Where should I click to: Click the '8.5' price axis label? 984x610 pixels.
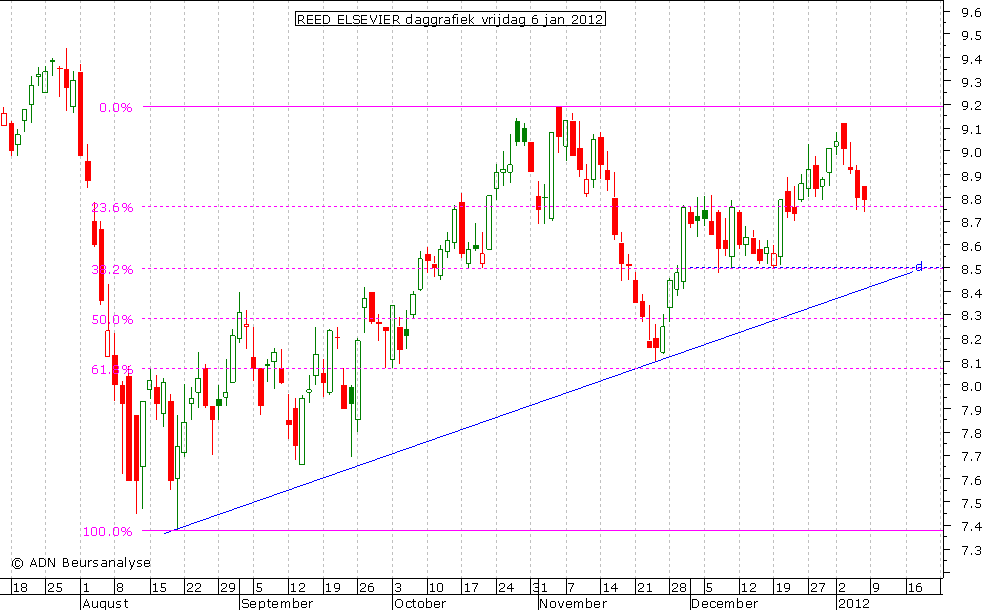pos(971,270)
